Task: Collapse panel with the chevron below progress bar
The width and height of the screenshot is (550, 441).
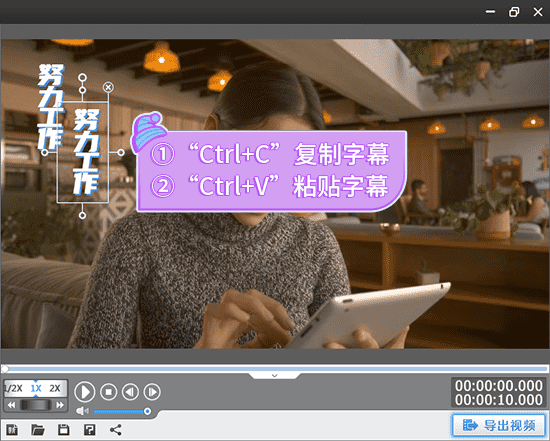Action: (275, 375)
